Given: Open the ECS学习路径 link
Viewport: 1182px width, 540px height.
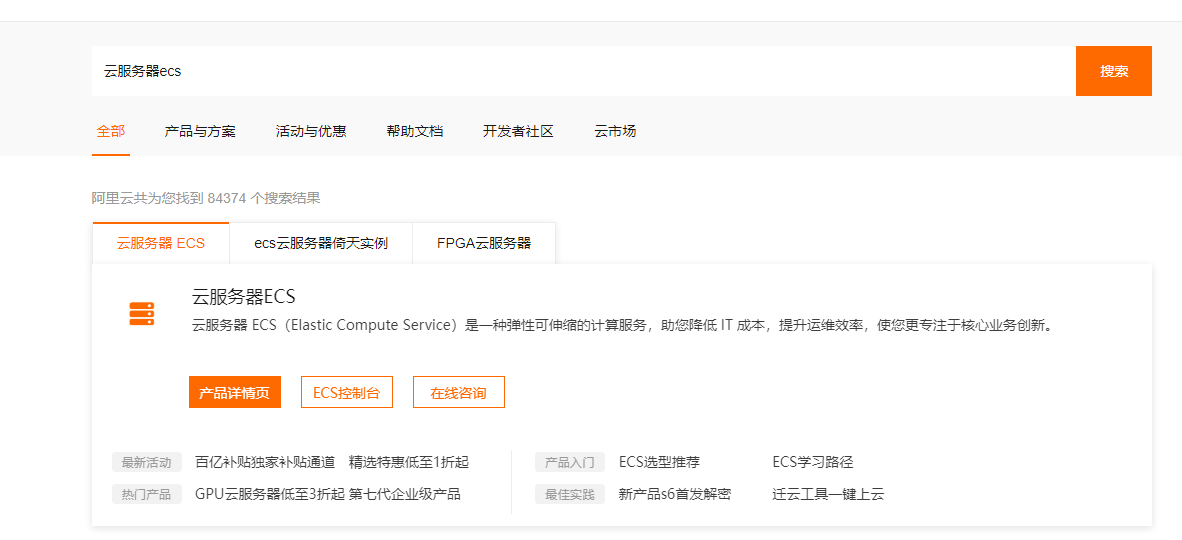Looking at the screenshot, I should tap(813, 462).
